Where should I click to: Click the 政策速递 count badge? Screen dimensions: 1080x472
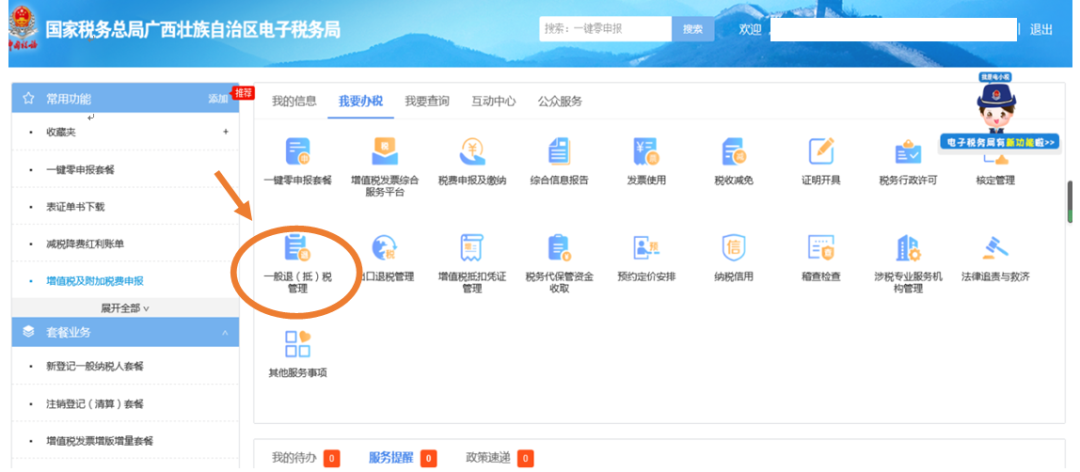pos(525,458)
